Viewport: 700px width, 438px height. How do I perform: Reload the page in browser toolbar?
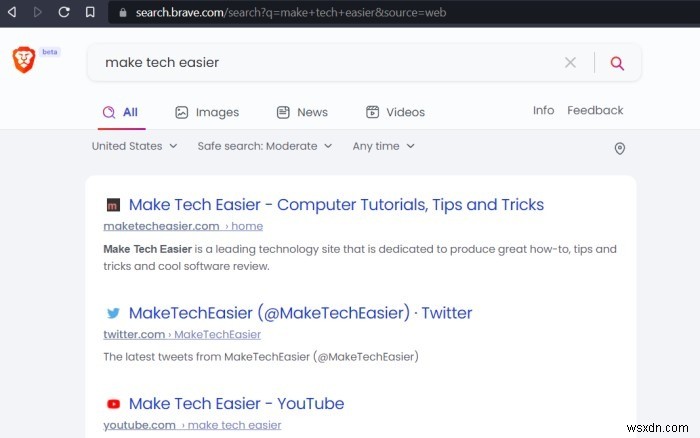pyautogui.click(x=64, y=13)
